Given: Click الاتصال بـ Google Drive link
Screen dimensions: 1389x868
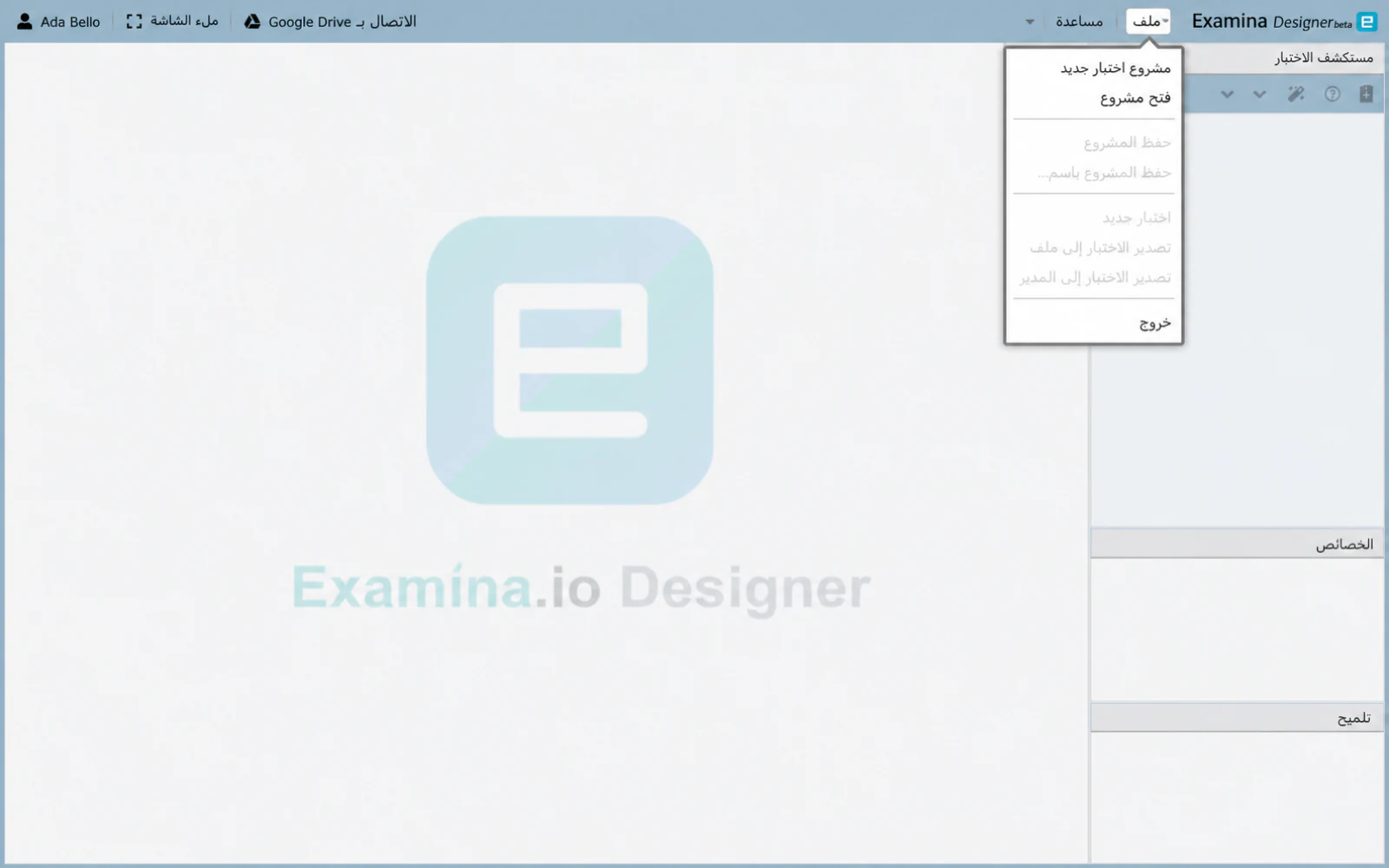Looking at the screenshot, I should click(342, 22).
